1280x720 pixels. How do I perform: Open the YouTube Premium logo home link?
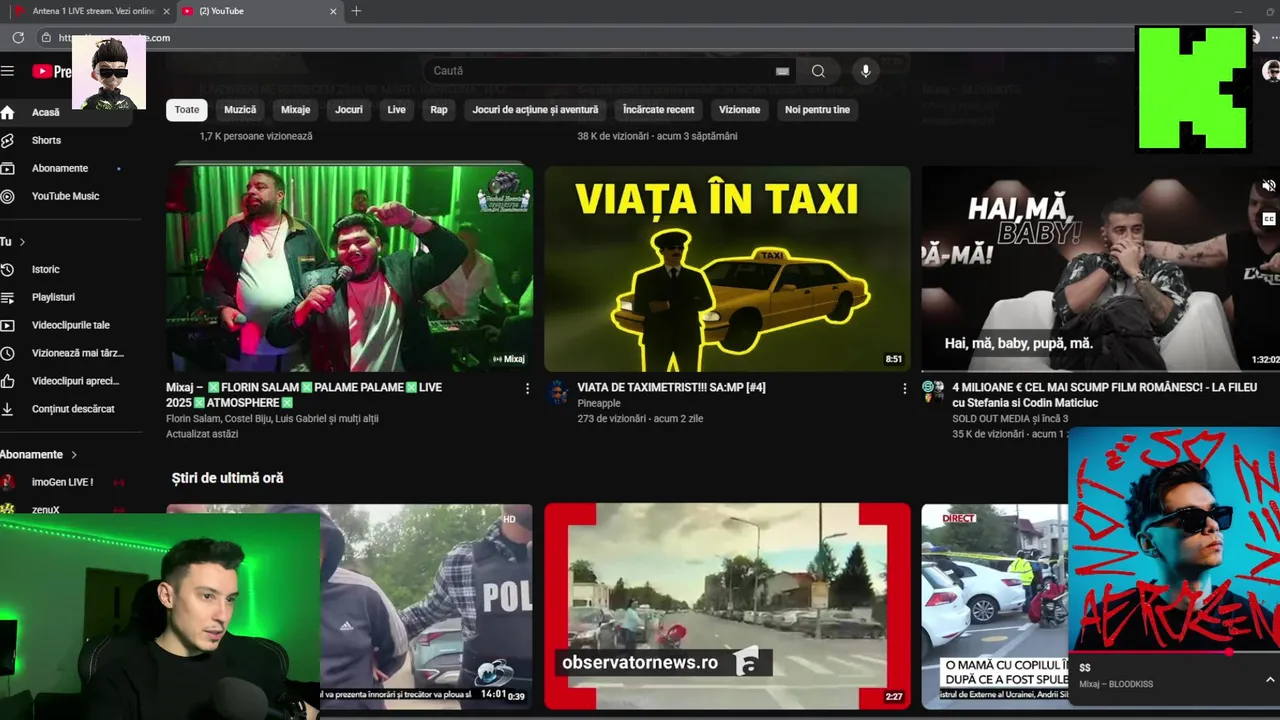pos(51,71)
